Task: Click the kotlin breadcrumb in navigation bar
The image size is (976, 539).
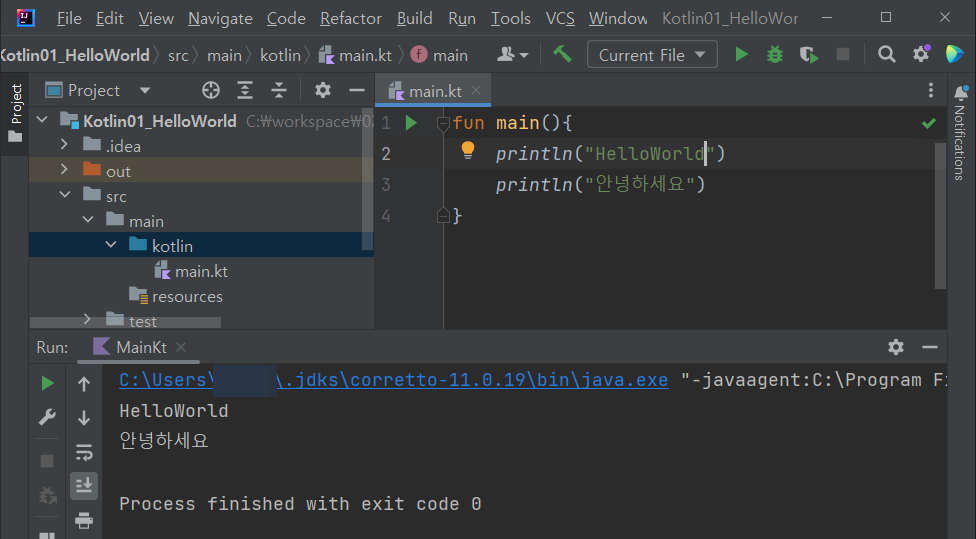Action: (x=280, y=55)
